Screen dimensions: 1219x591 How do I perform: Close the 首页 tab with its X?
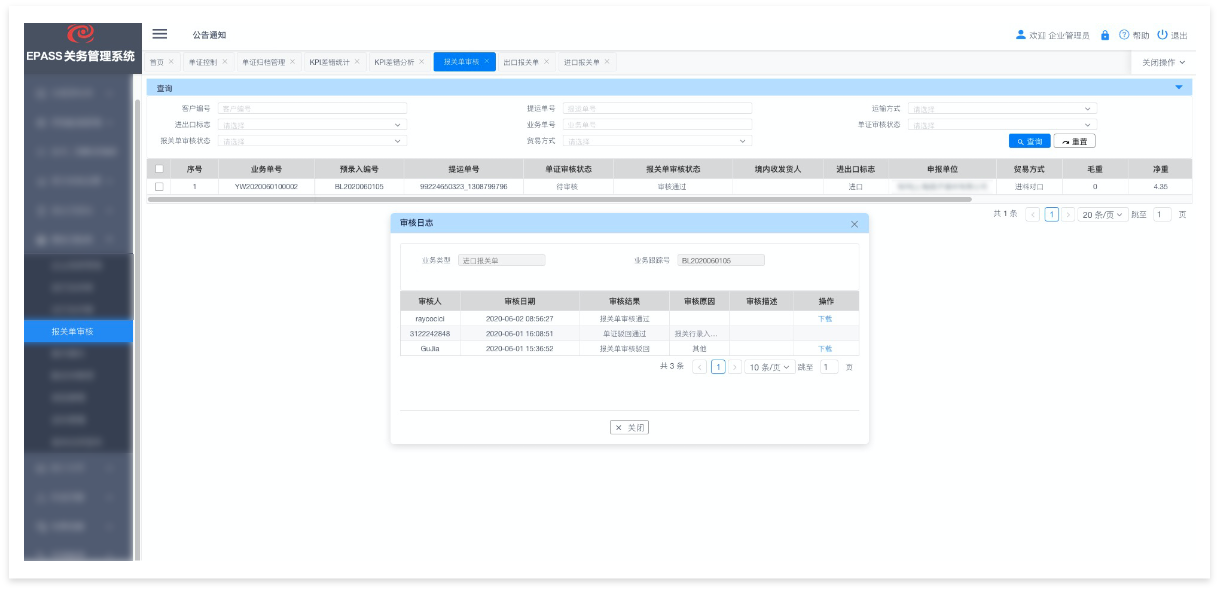click(171, 61)
